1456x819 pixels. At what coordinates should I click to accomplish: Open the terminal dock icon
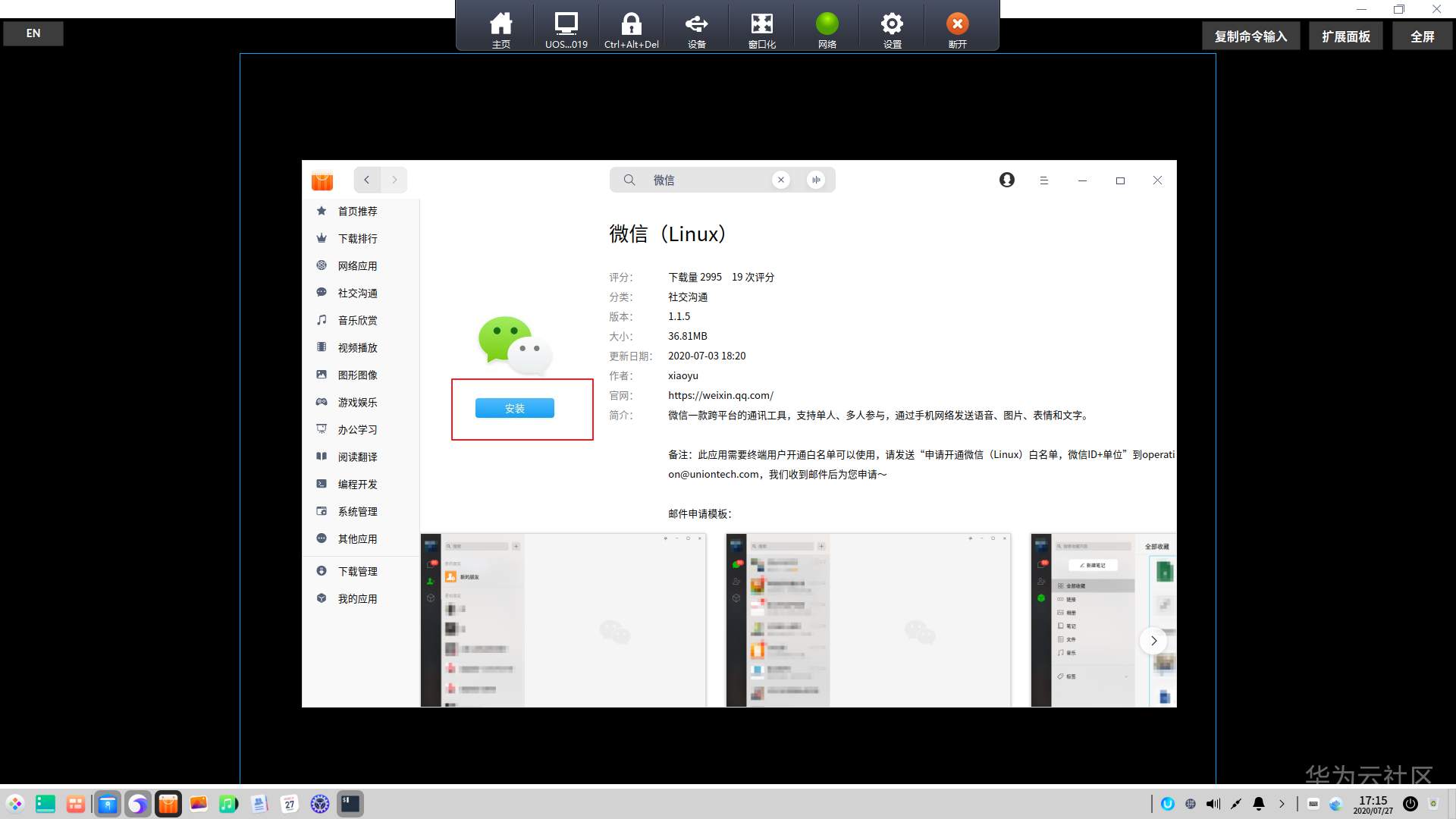(350, 804)
